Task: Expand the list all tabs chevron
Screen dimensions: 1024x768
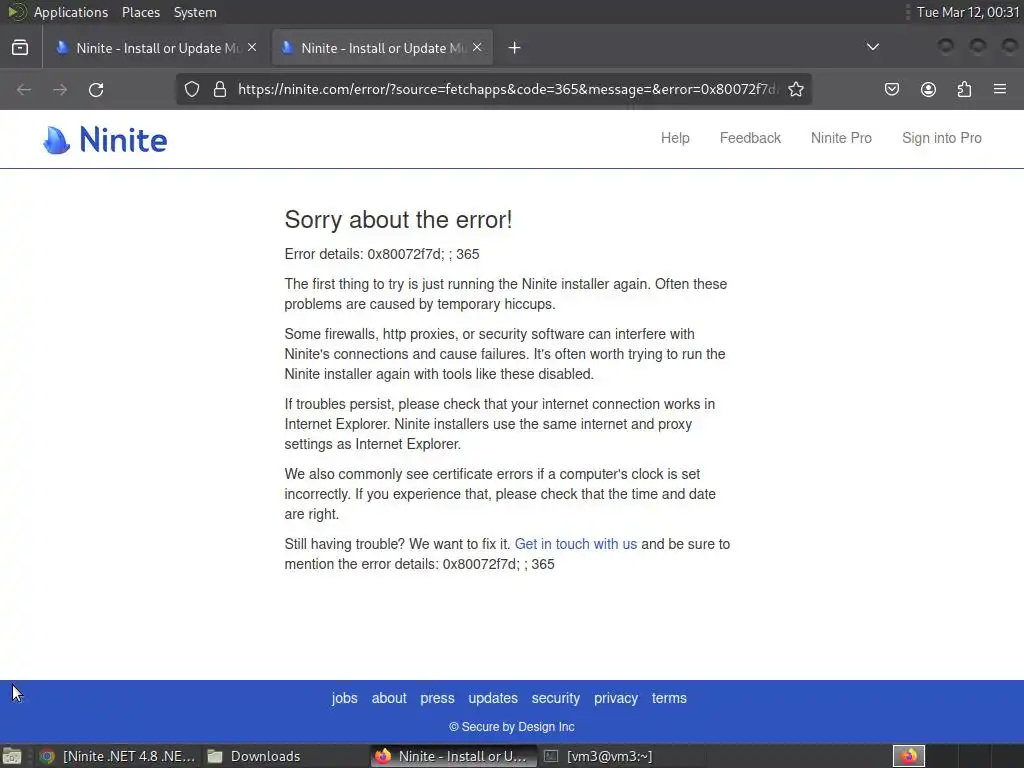Action: [872, 47]
